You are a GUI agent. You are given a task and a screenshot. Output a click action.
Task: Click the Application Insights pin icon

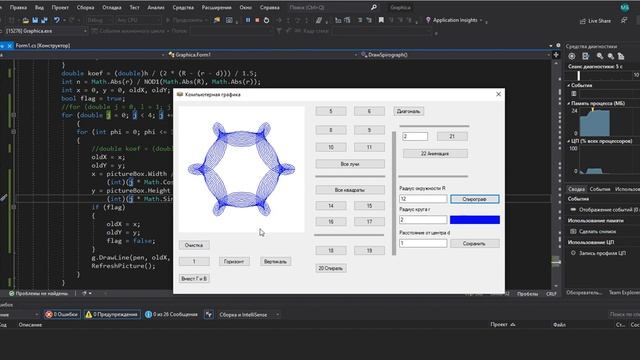click(x=428, y=20)
